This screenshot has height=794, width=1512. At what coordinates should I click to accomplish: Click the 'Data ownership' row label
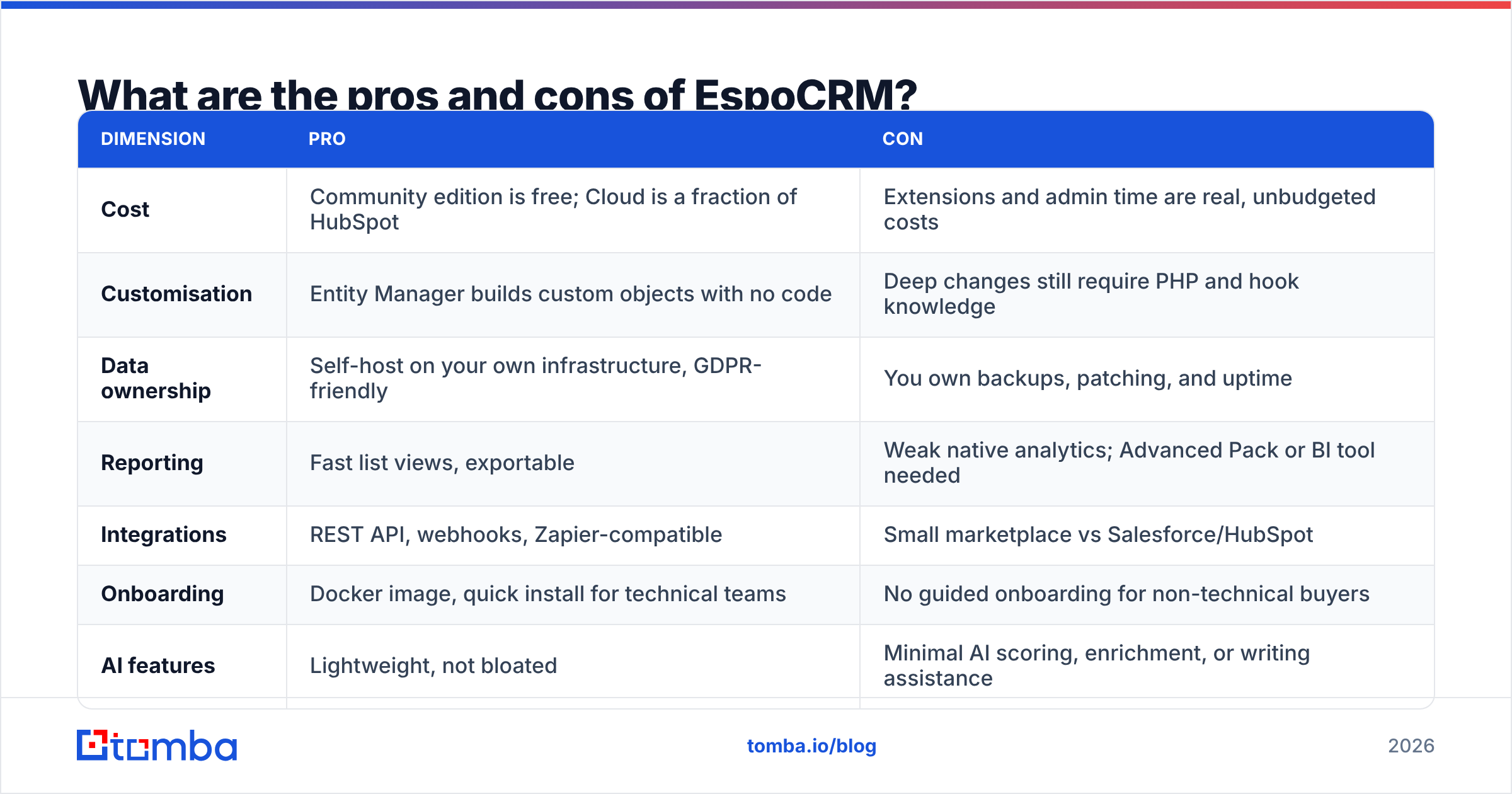[x=156, y=378]
